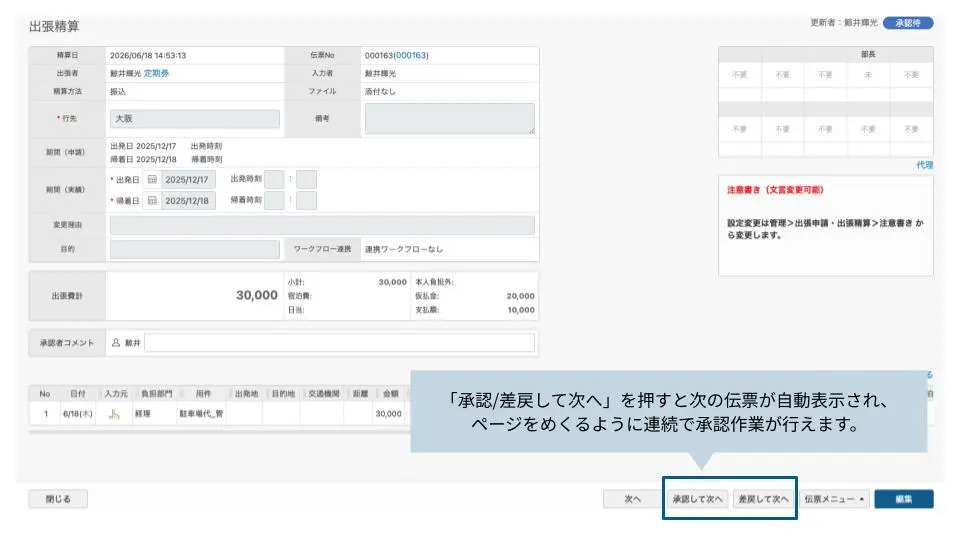Click the 駐車場代_管 cell
The image size is (960, 540).
201,414
